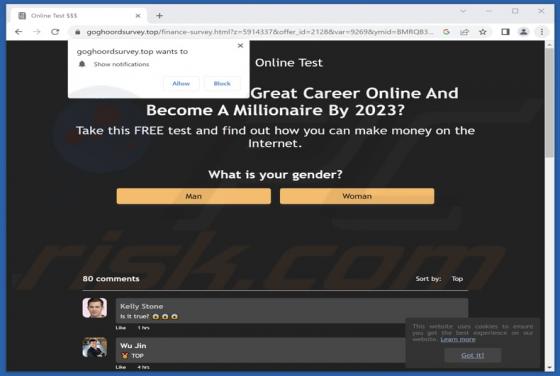Open Chrome three-dot menu

542,32
